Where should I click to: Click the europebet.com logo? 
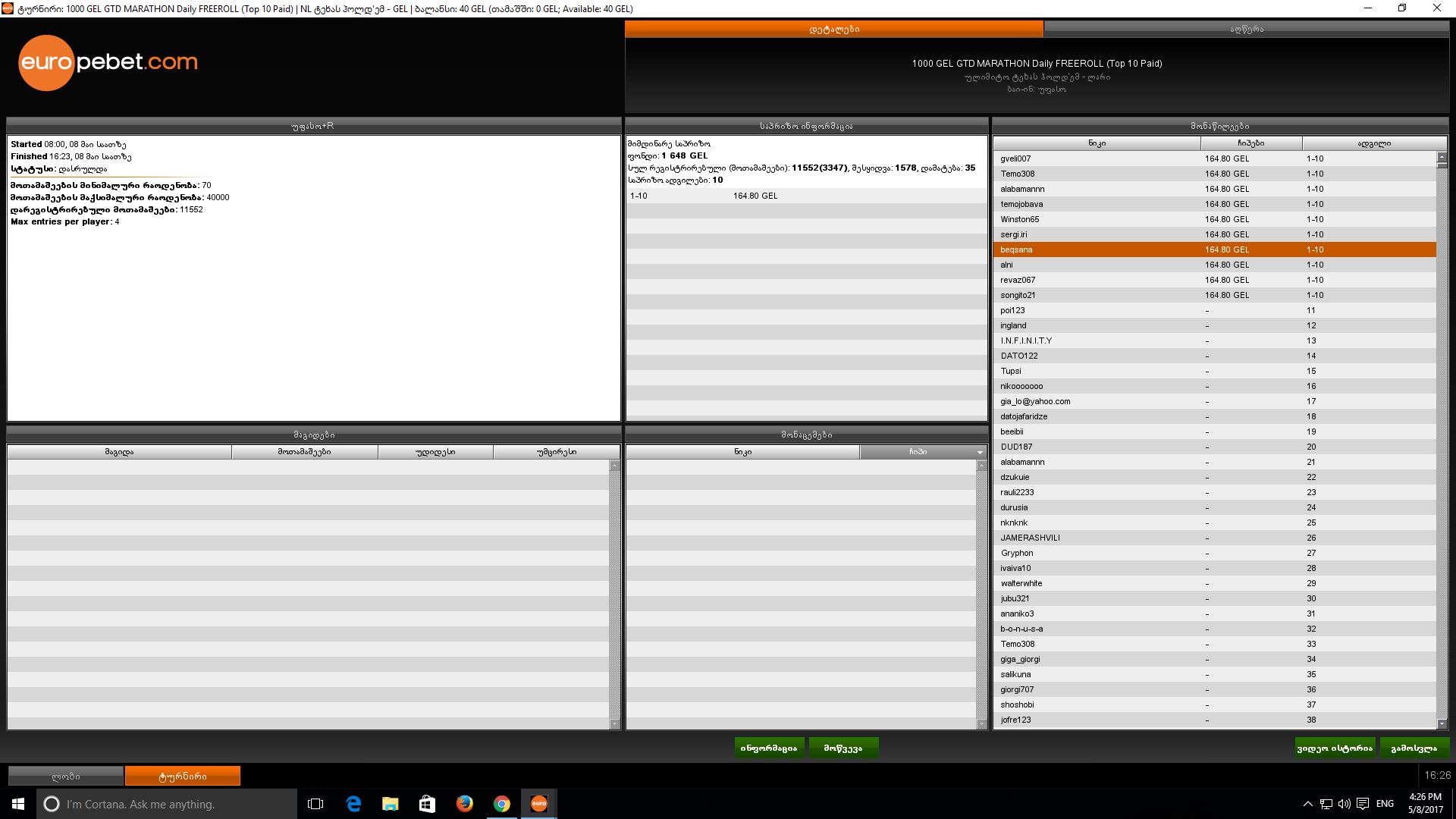pyautogui.click(x=108, y=62)
